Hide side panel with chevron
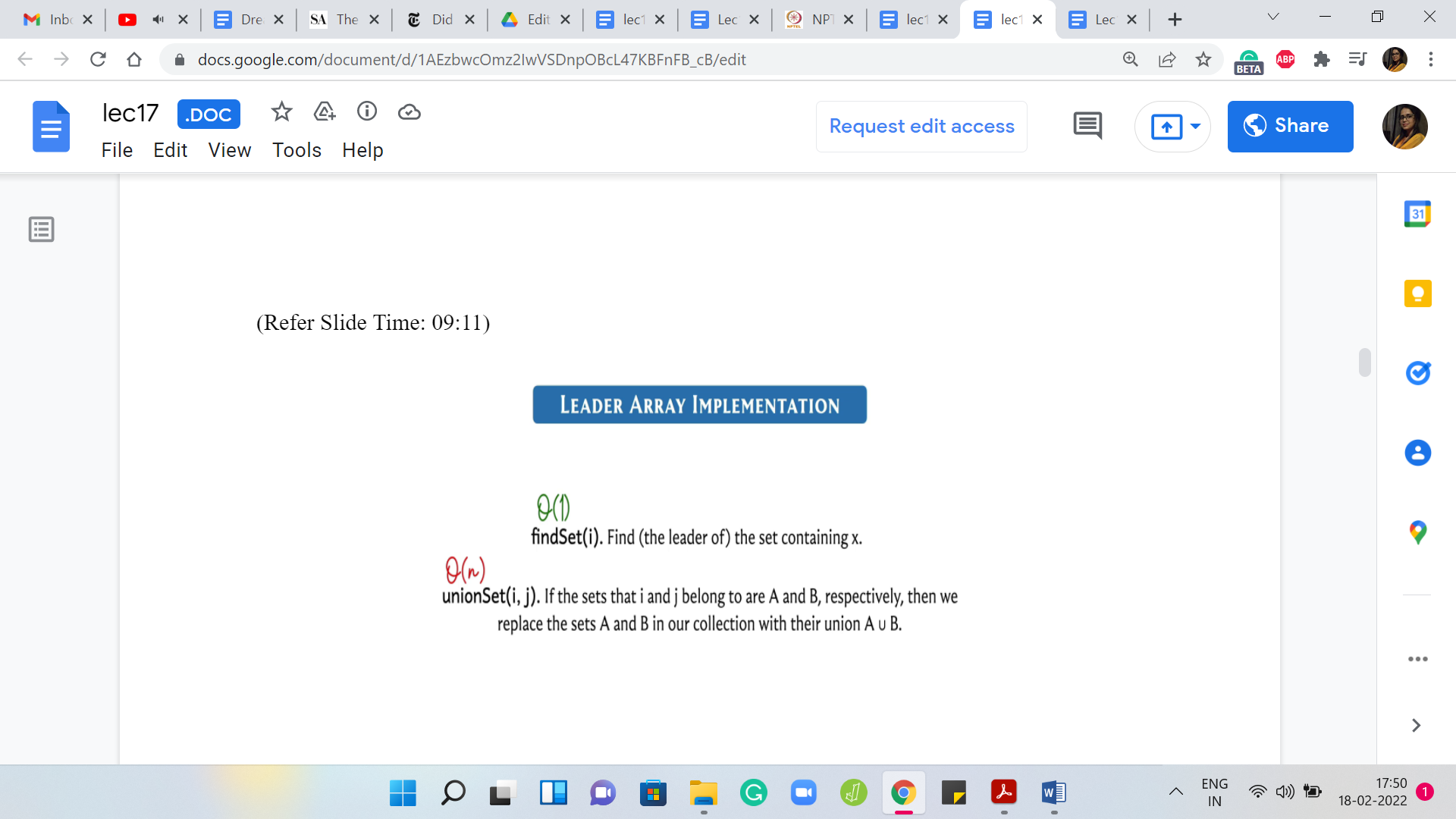This screenshot has height=819, width=1456. (1416, 726)
